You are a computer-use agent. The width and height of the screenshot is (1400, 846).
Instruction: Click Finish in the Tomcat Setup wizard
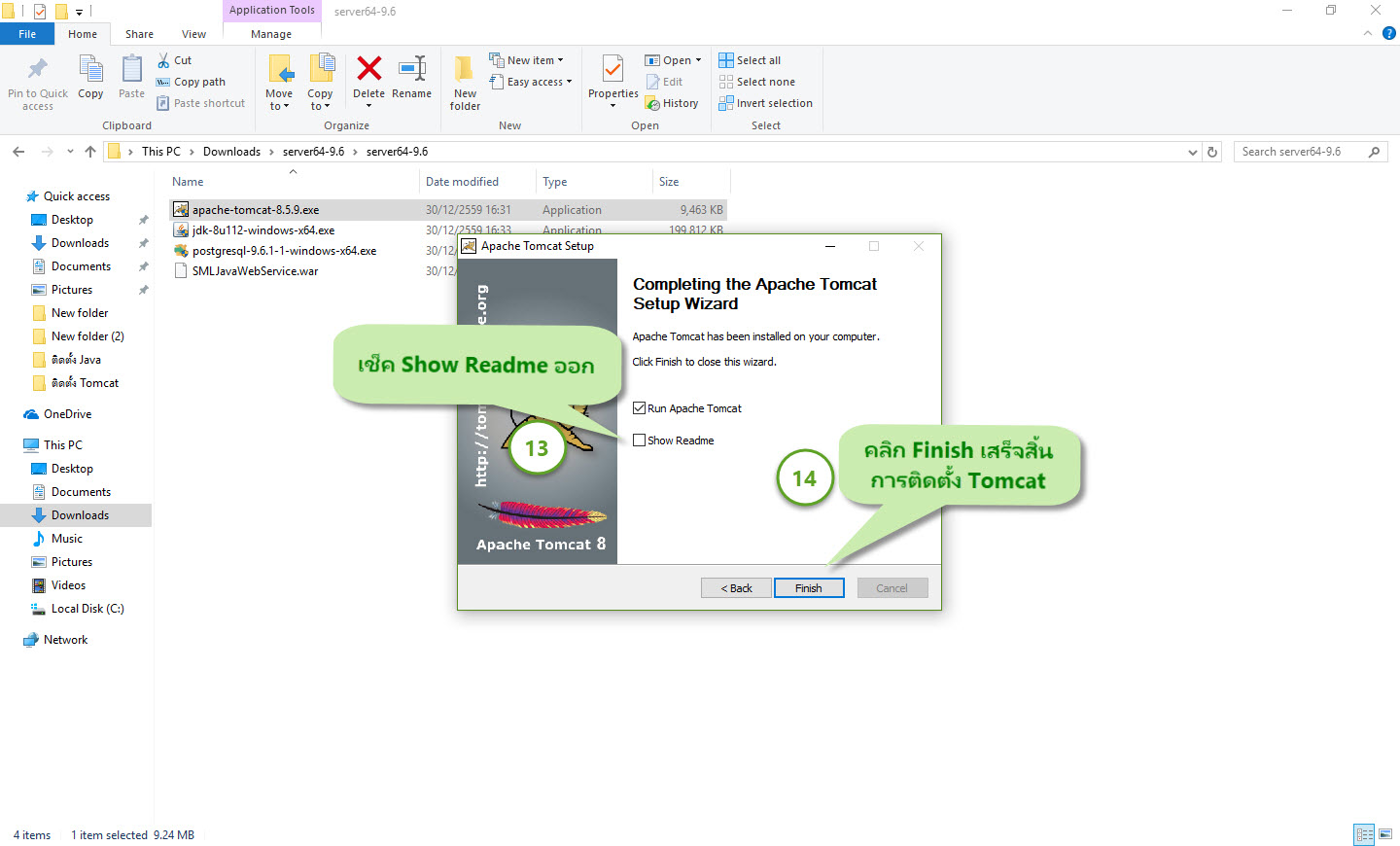click(x=809, y=588)
